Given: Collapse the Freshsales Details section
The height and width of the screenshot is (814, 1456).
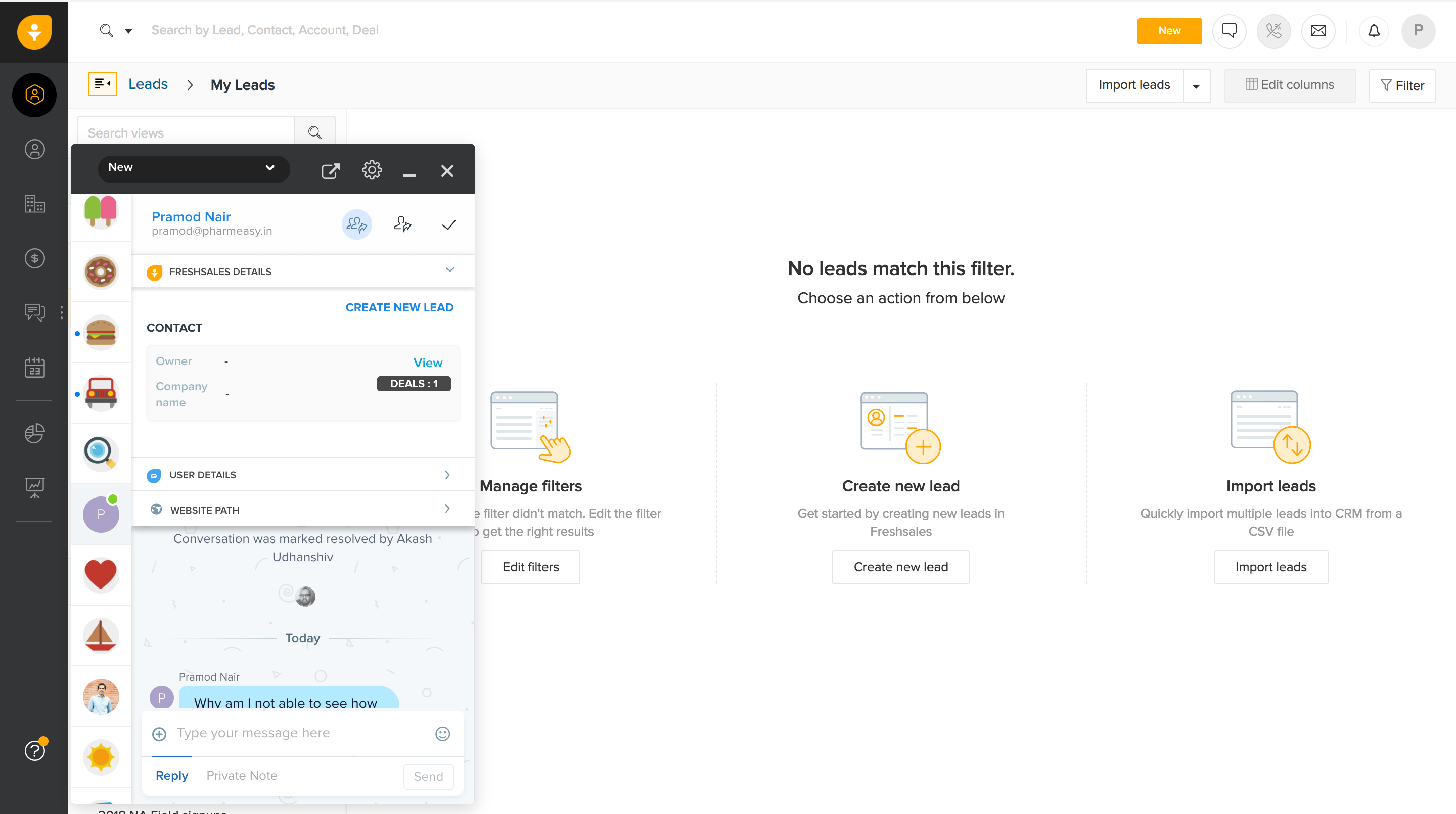Looking at the screenshot, I should tap(449, 270).
